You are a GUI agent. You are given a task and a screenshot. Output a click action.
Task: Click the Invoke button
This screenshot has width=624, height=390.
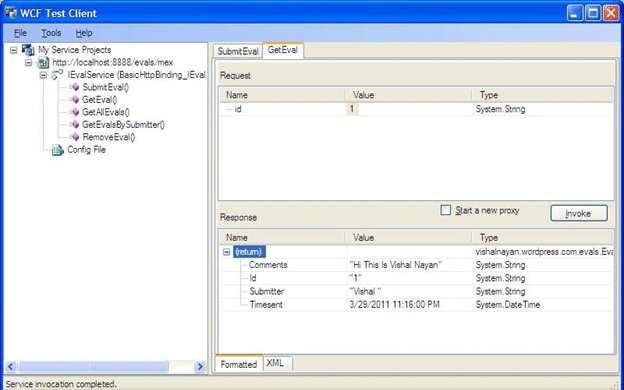click(579, 213)
